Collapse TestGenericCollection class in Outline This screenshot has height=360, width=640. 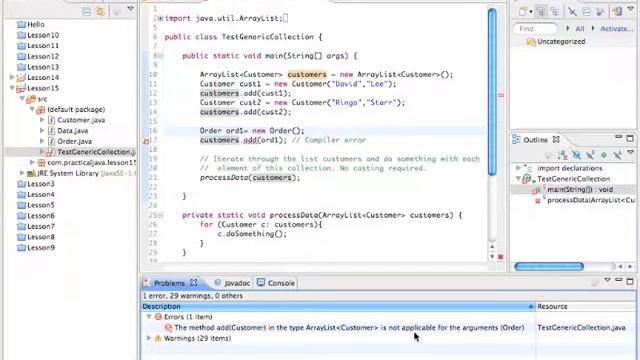518,179
